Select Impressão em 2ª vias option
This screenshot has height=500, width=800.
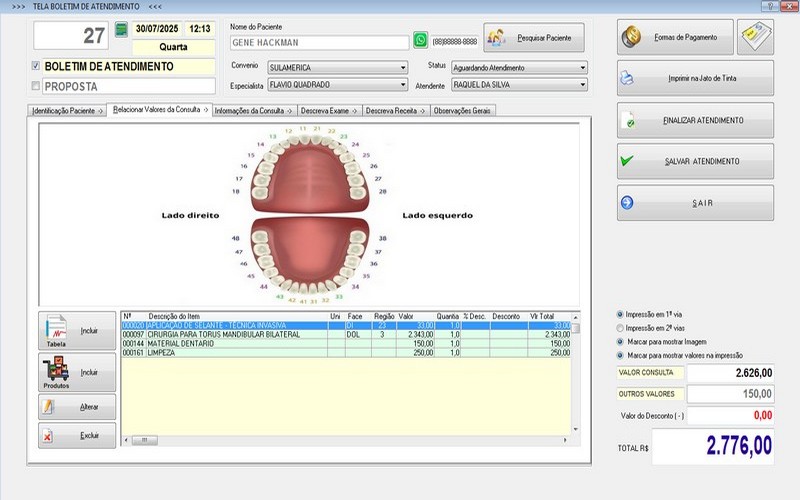pyautogui.click(x=621, y=328)
